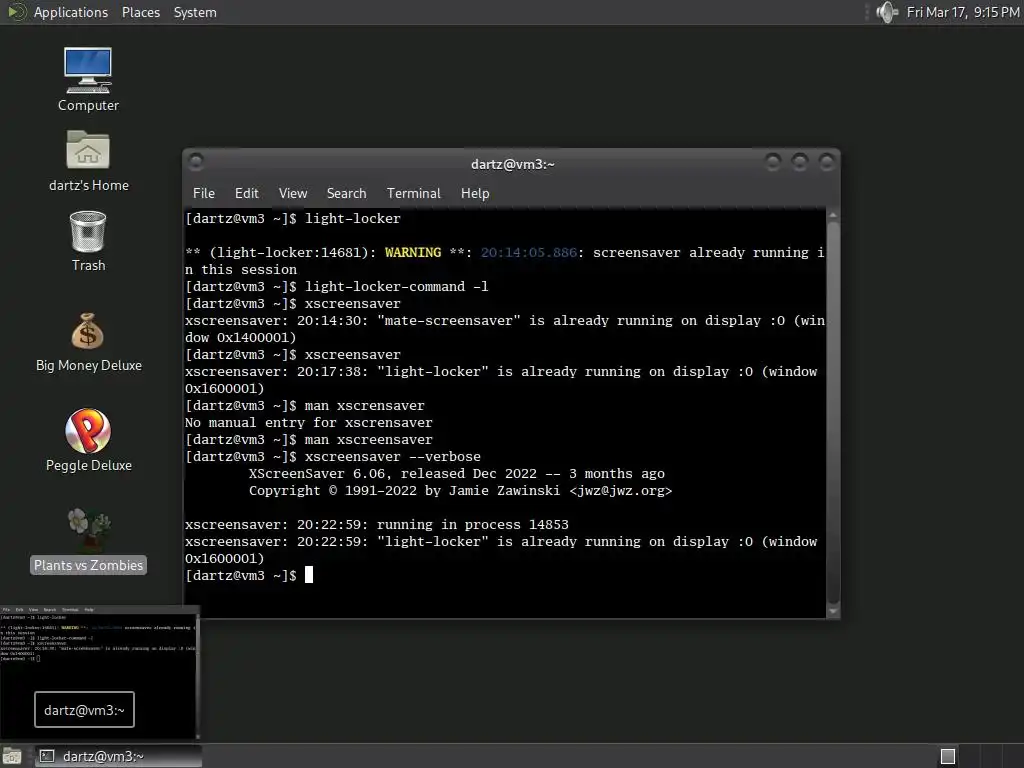Open the Applications menu
Viewport: 1024px width, 768px height.
tap(71, 12)
